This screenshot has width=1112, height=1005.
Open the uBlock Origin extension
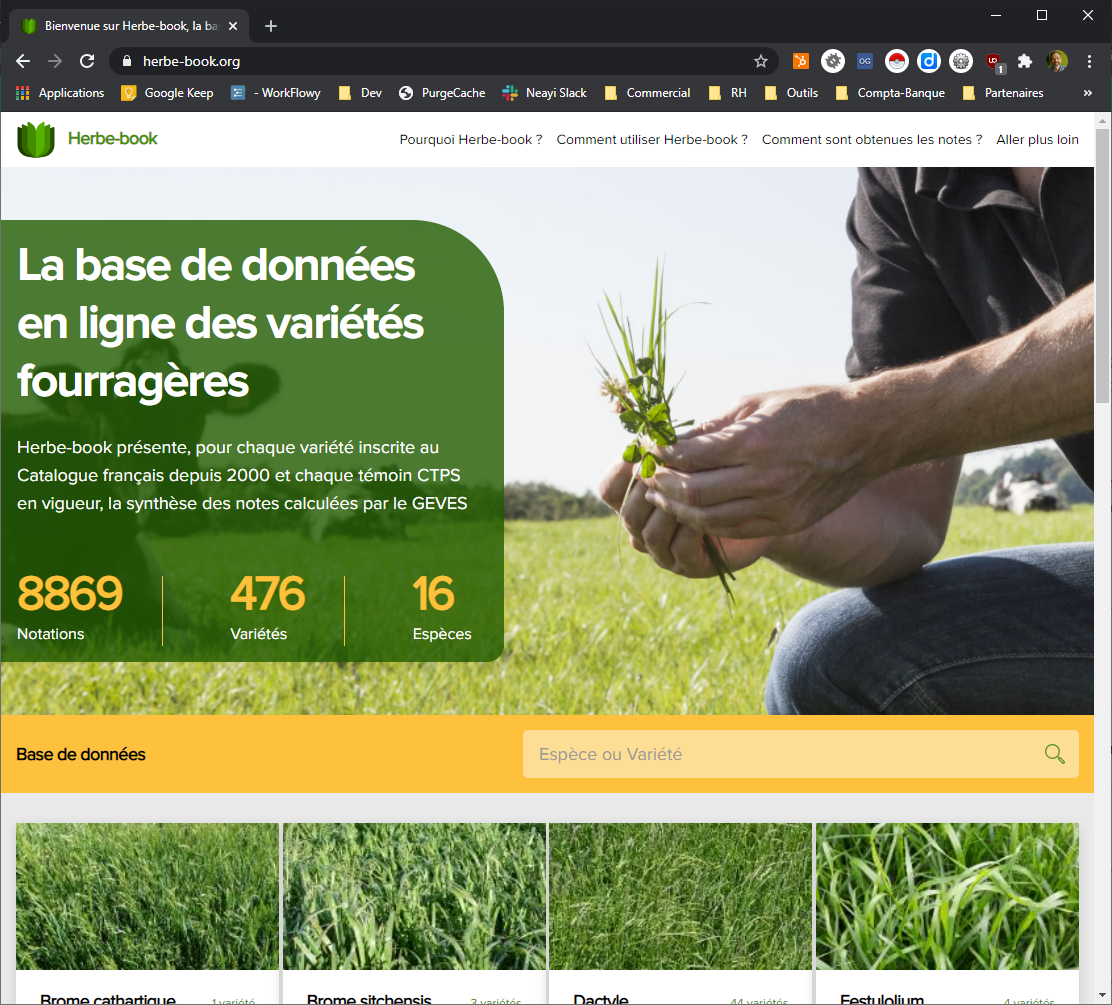[x=993, y=61]
